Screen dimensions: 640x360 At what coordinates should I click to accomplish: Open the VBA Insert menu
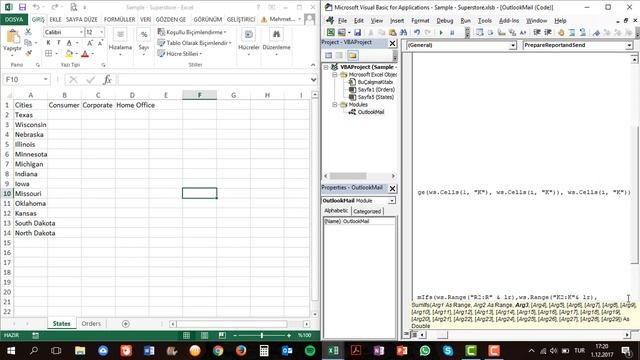(x=397, y=20)
